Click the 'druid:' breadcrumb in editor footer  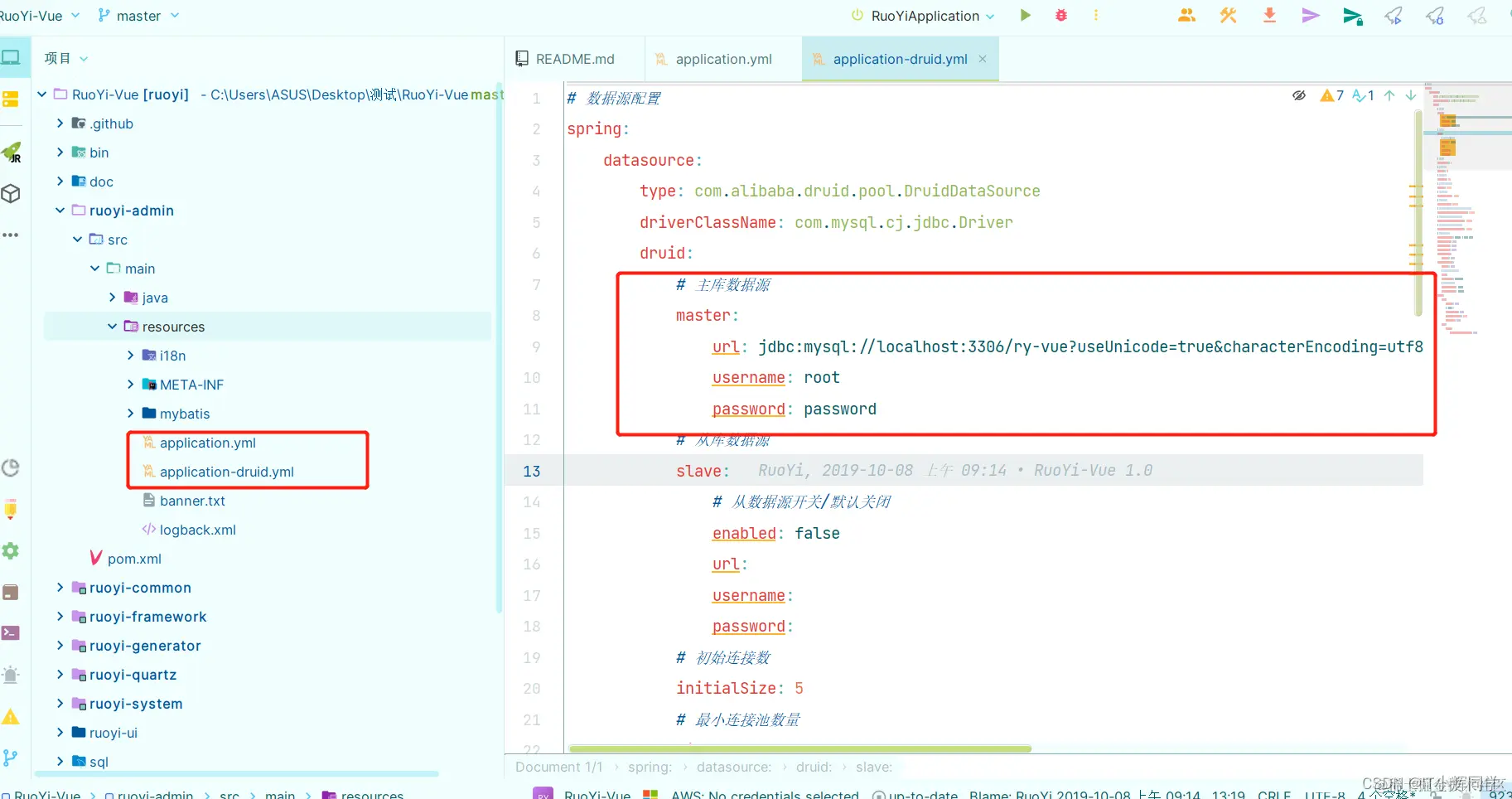pyautogui.click(x=814, y=767)
